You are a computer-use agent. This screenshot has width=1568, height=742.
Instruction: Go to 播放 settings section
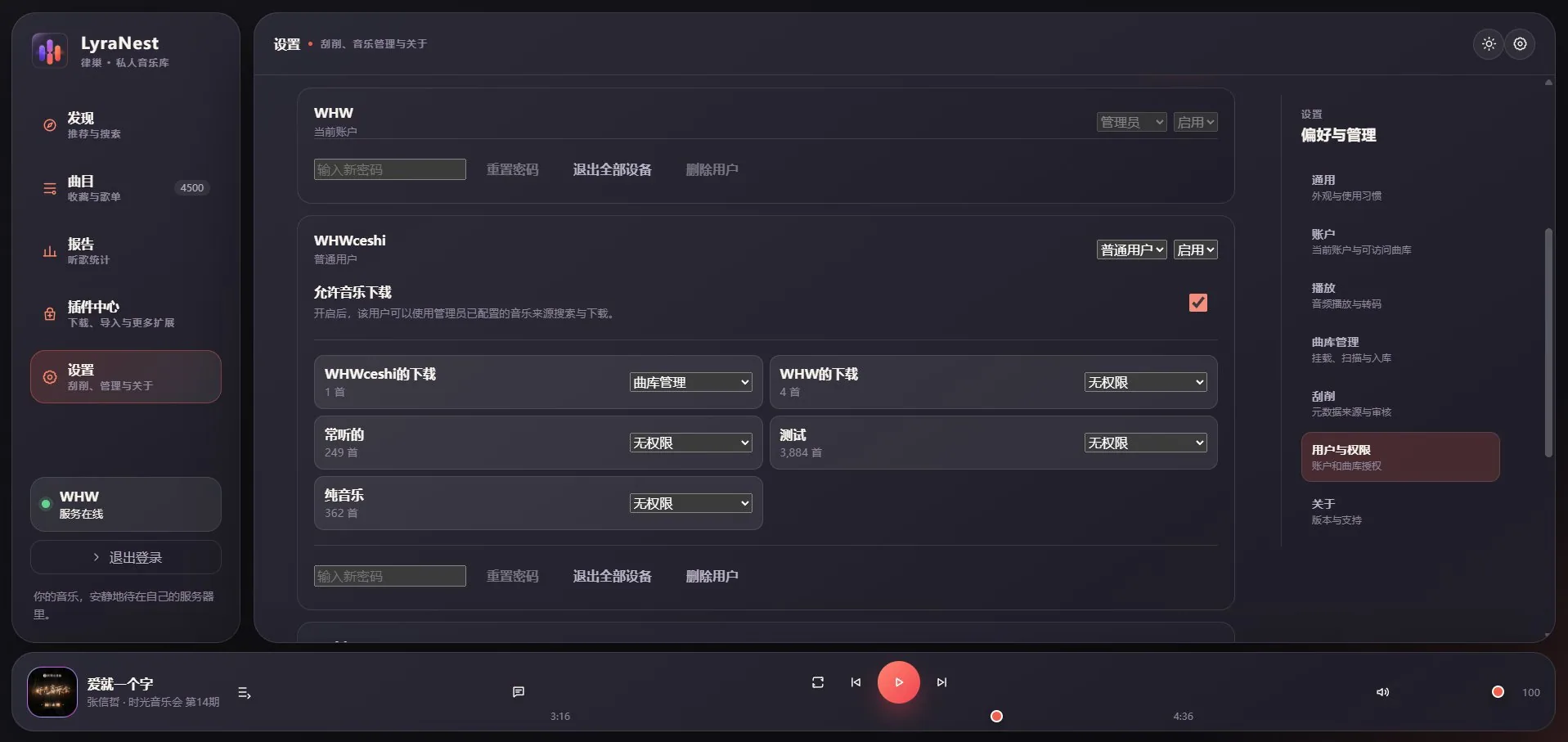pyautogui.click(x=1400, y=295)
